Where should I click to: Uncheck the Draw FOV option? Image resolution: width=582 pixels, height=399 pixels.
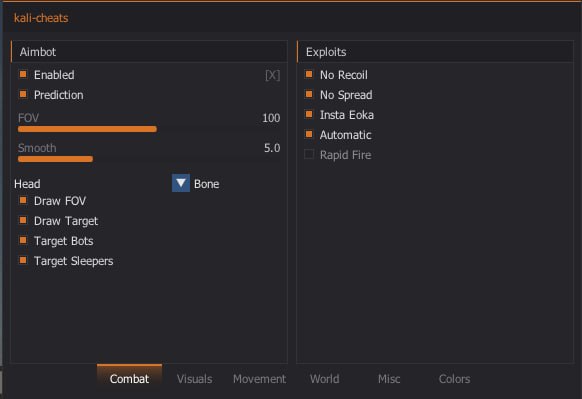coord(23,201)
